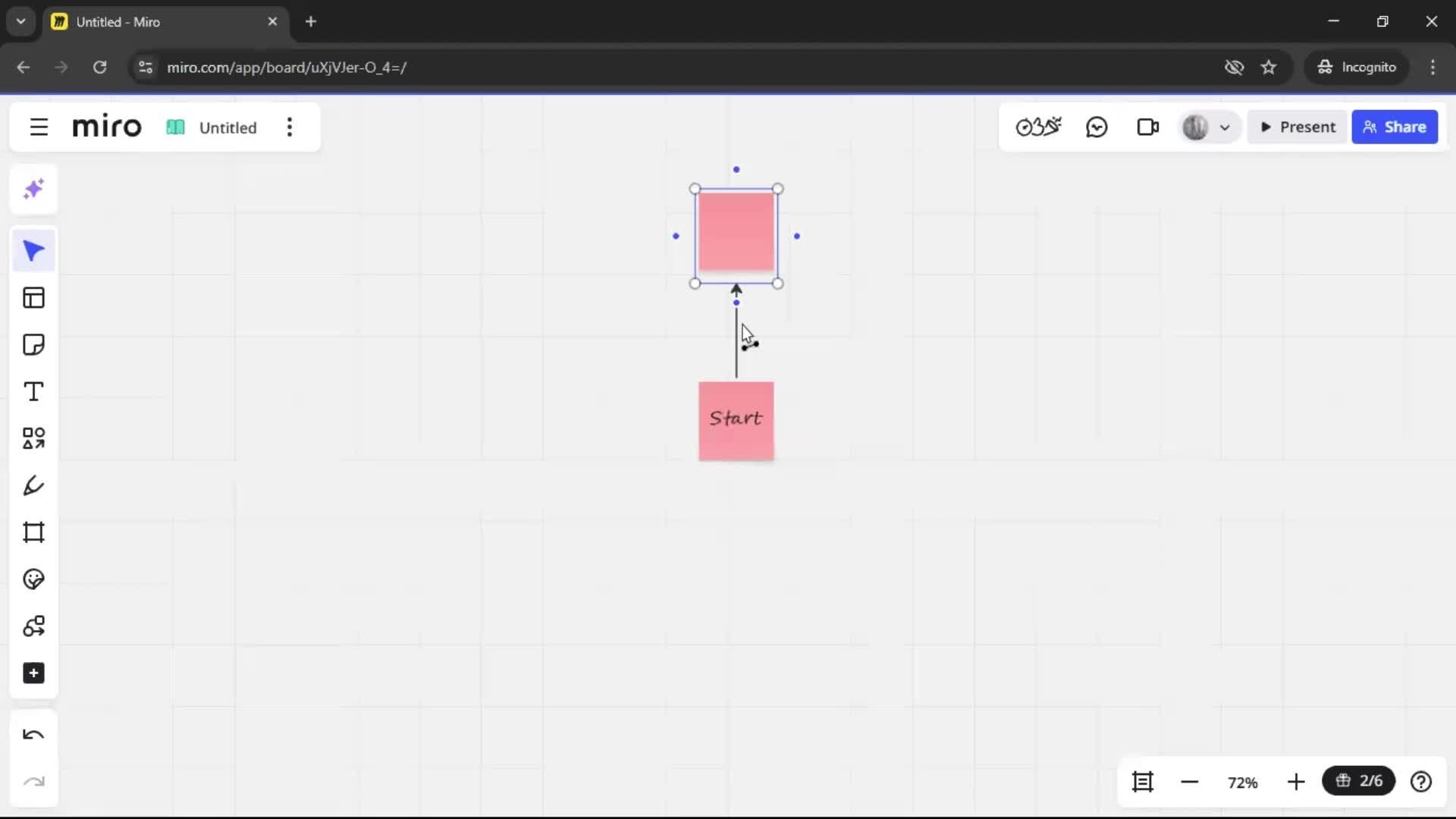Redo the last undone action
The height and width of the screenshot is (819, 1456).
(x=33, y=782)
